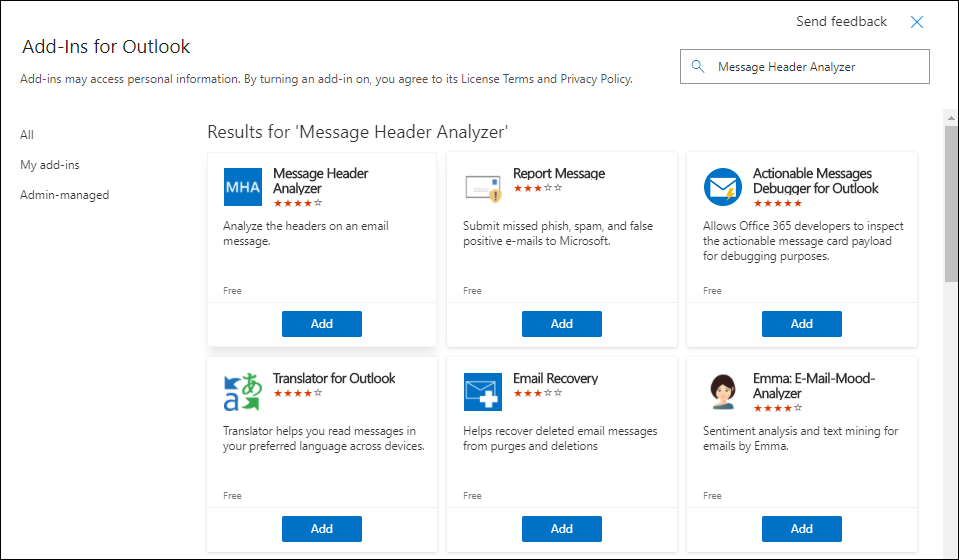Open the Send feedback link

pyautogui.click(x=841, y=22)
